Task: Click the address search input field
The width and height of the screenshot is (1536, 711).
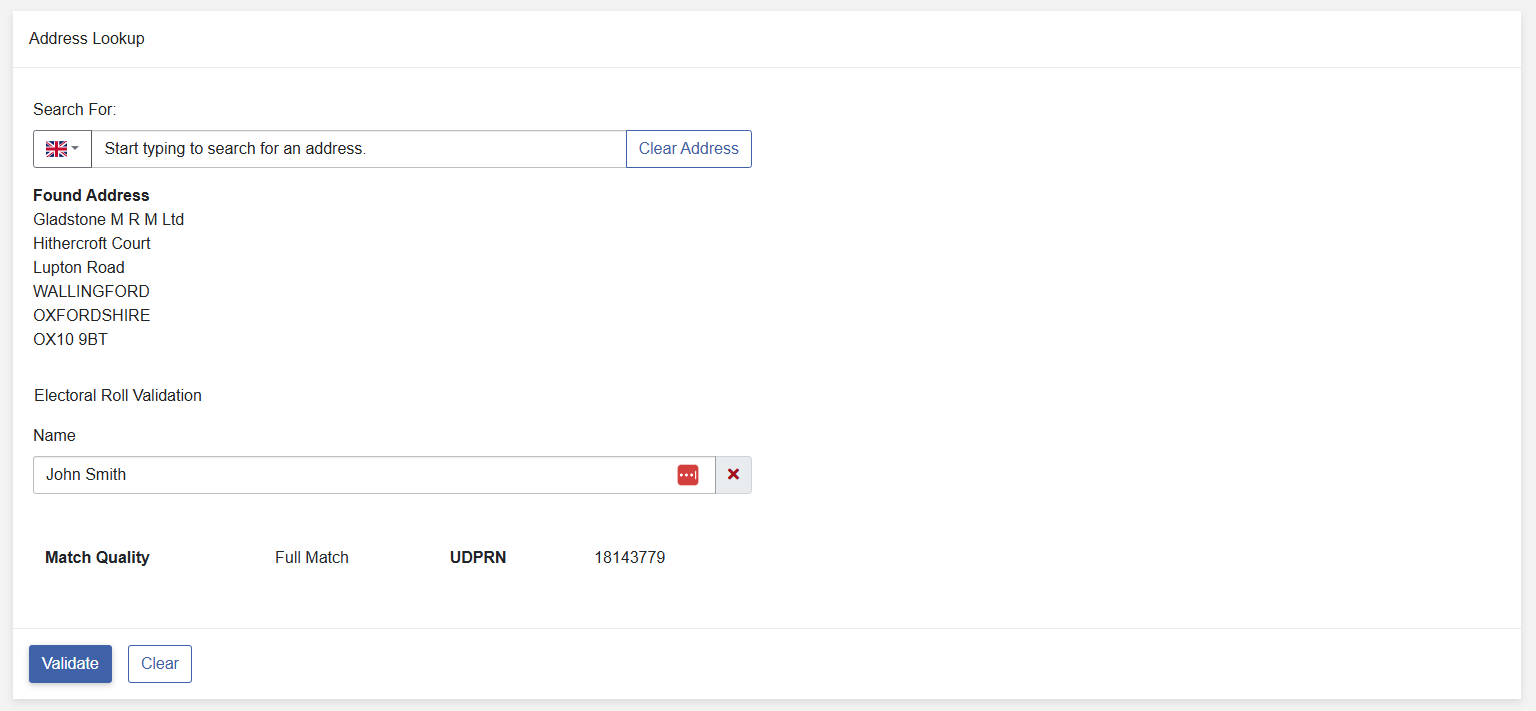Action: point(359,149)
